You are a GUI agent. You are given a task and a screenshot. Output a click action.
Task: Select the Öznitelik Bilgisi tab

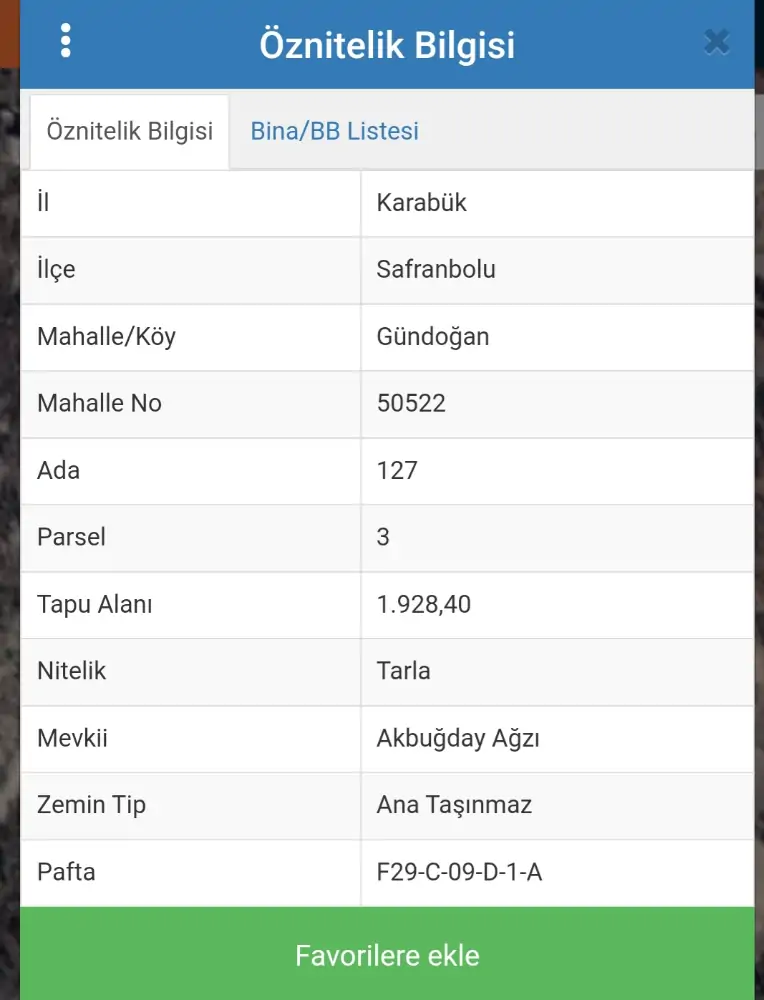pyautogui.click(x=130, y=131)
